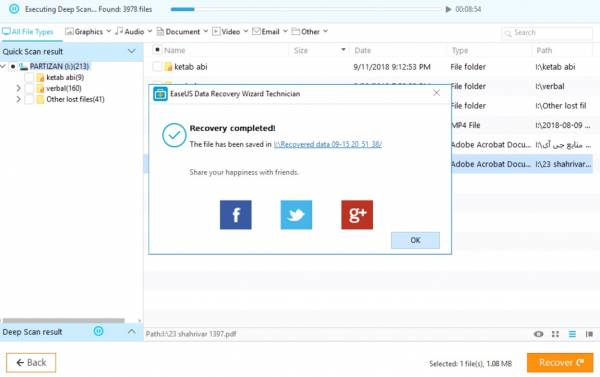600x377 pixels.
Task: Switch to the list view
Action: click(x=572, y=334)
